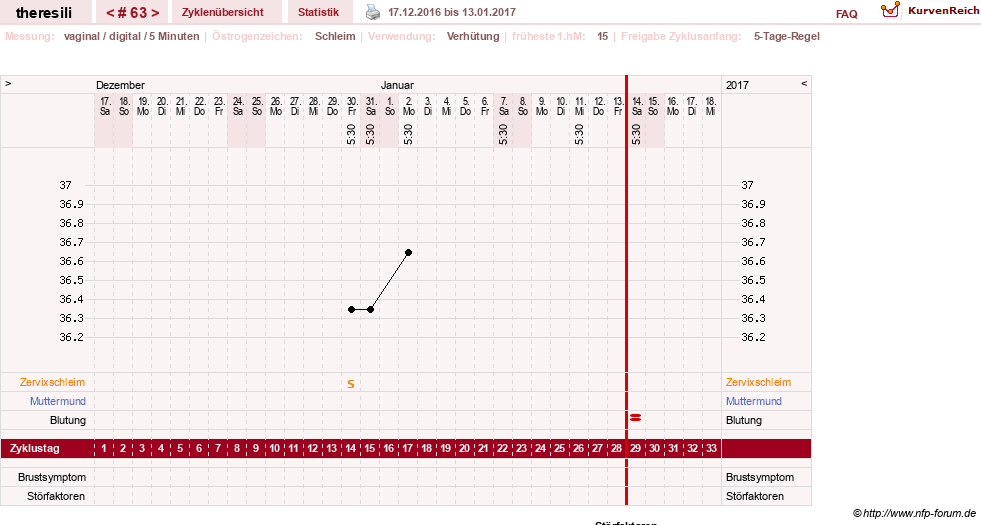Click the temperature point at 36.65 on 2 January

(x=409, y=253)
